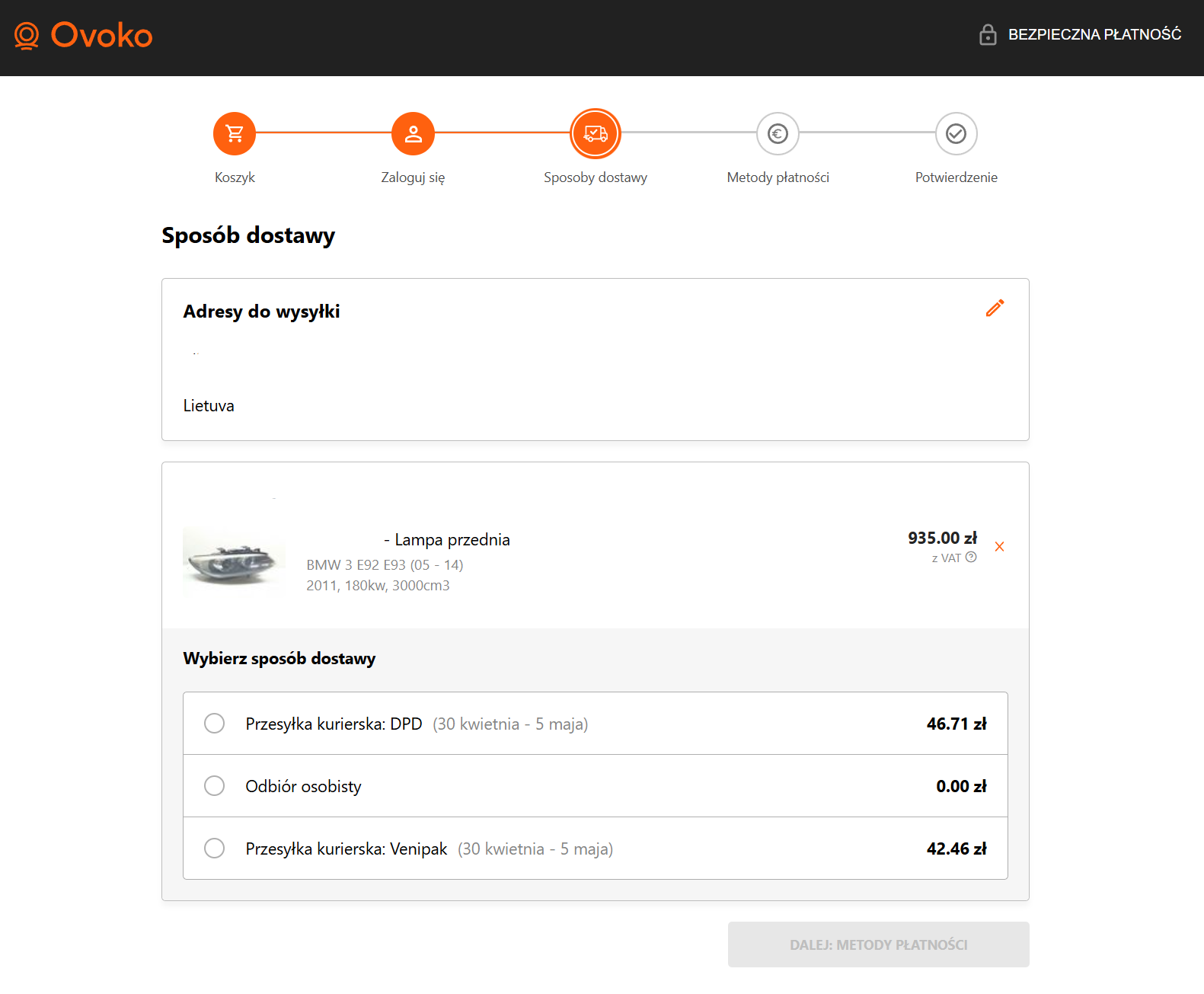Screen dimensions: 1204x994
Task: Click the Venipak delivery dates text
Action: pyautogui.click(x=535, y=849)
